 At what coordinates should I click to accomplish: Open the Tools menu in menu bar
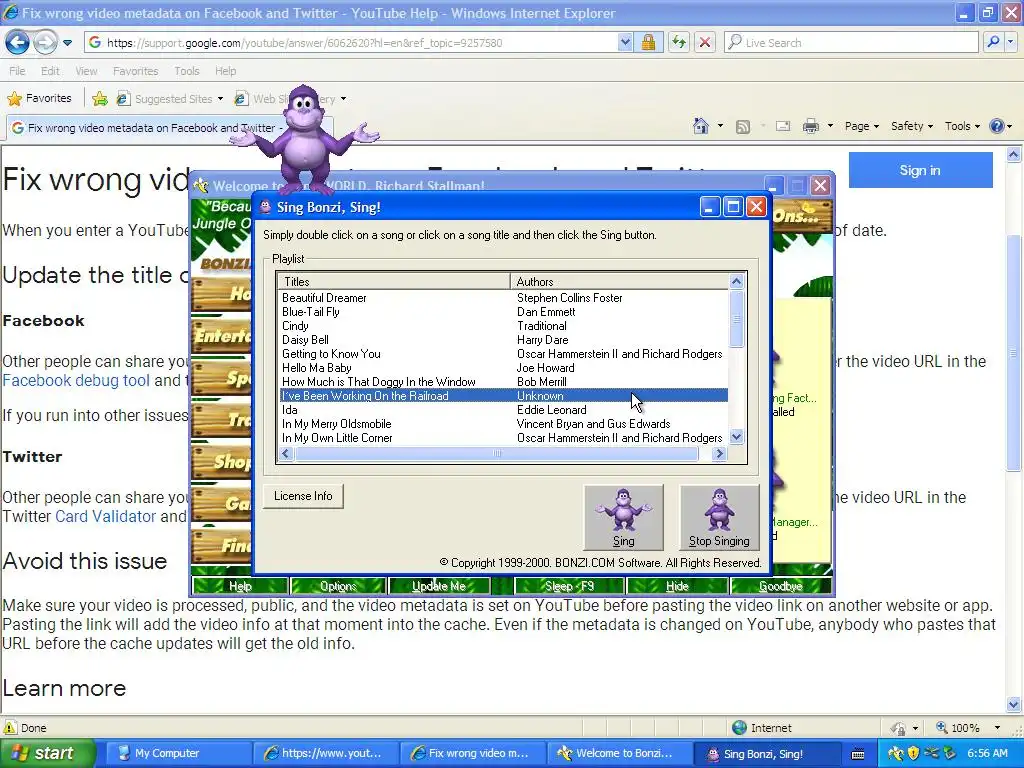click(x=186, y=71)
